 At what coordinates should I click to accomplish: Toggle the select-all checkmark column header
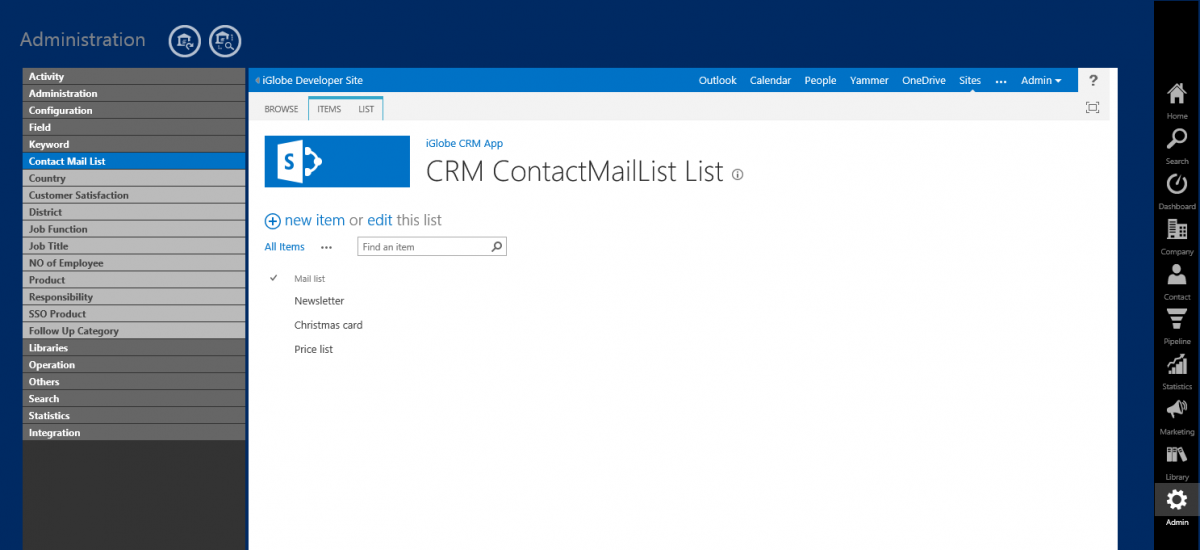pyautogui.click(x=273, y=277)
